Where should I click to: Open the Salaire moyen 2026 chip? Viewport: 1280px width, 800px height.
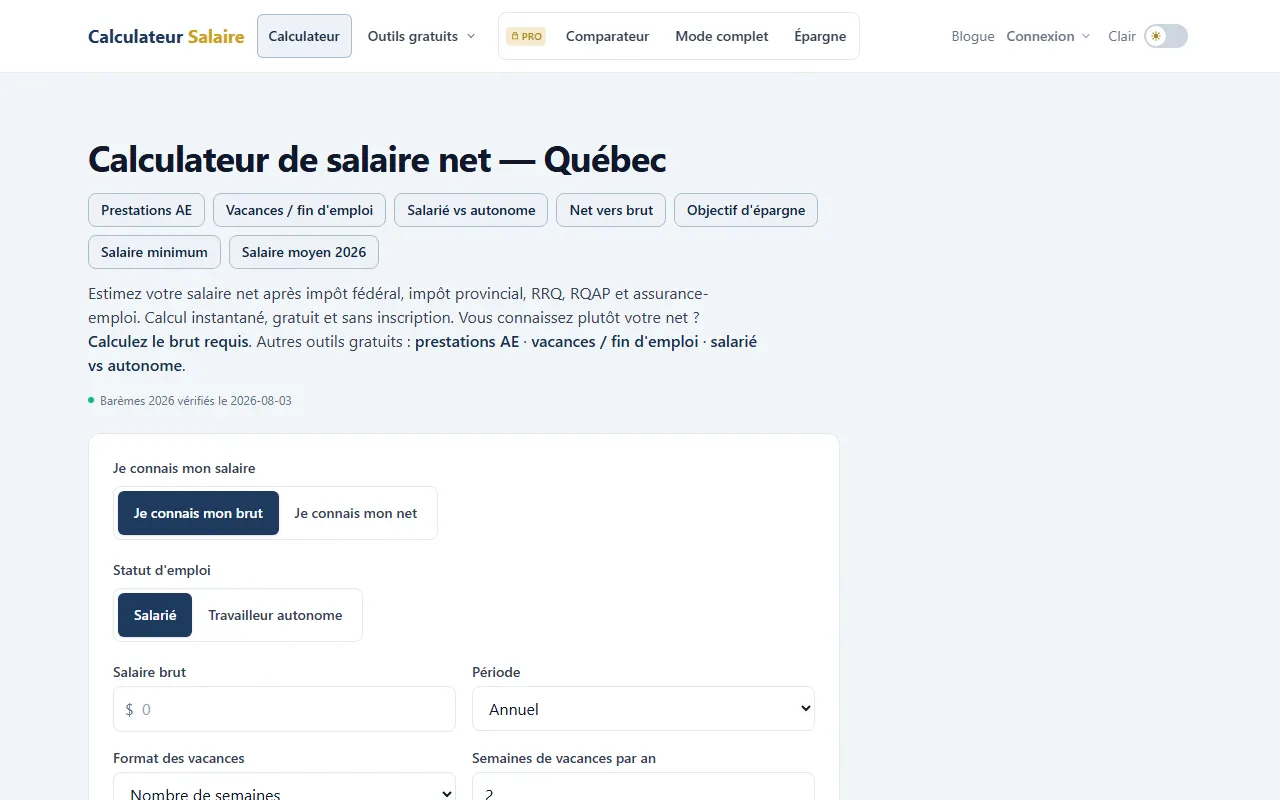coord(304,252)
